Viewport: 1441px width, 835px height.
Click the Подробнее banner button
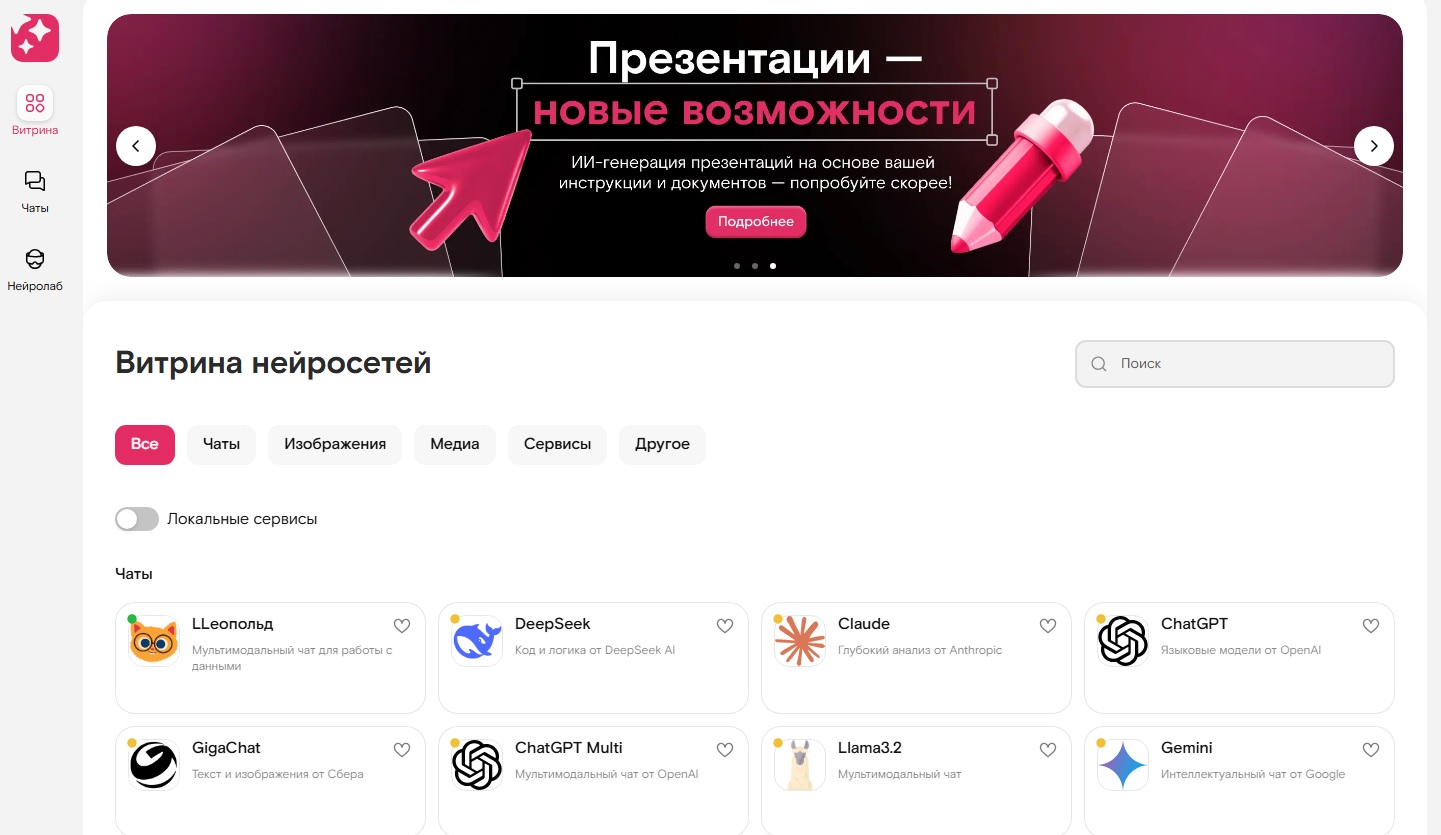pos(756,222)
